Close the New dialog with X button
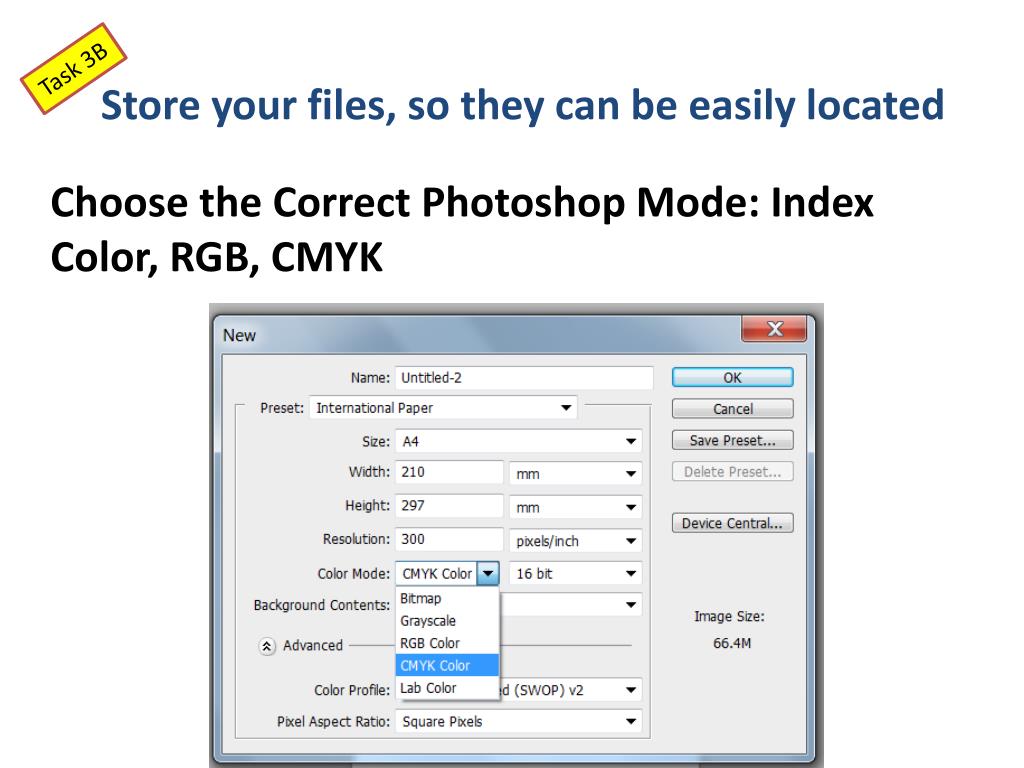The width and height of the screenshot is (1024, 768). (774, 328)
